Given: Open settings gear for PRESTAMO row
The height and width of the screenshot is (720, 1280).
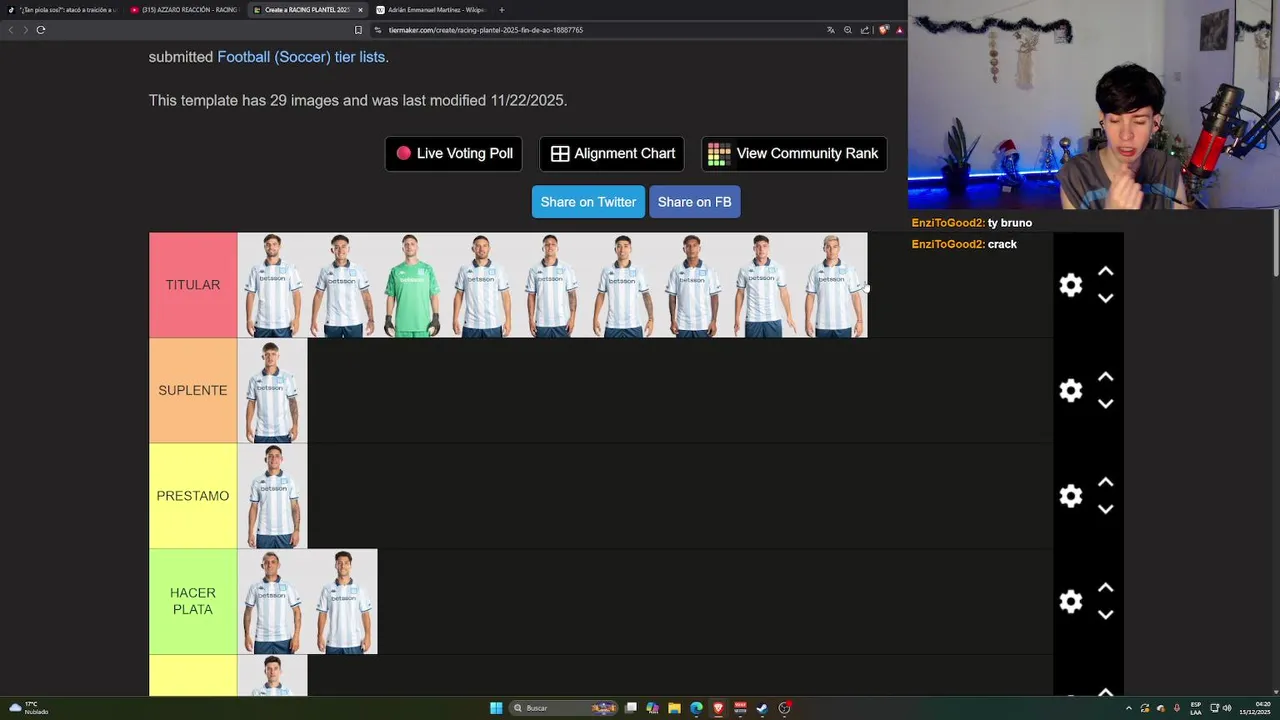Looking at the screenshot, I should pos(1071,496).
